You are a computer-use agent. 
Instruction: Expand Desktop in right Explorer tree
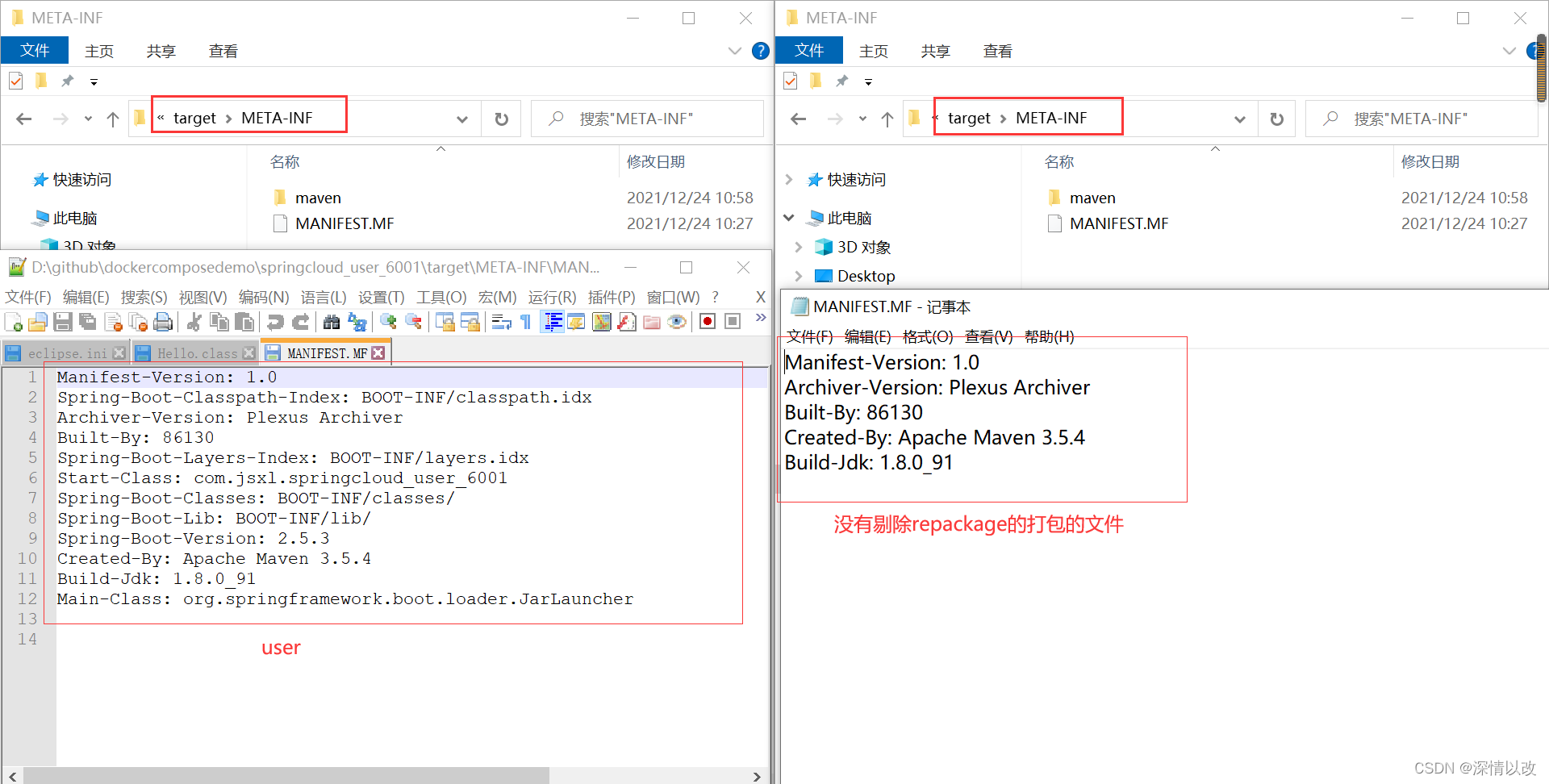799,276
